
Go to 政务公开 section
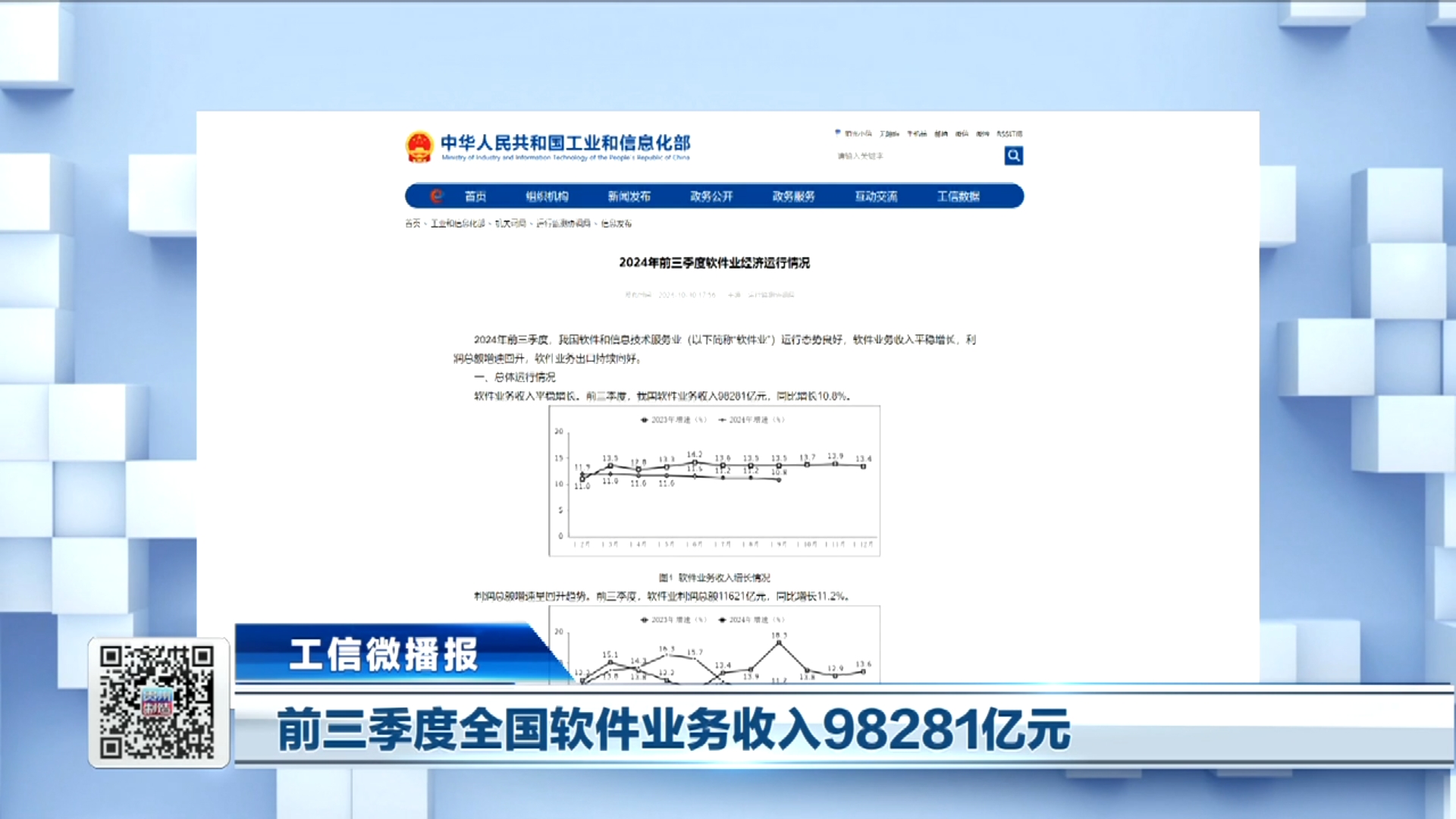coord(711,196)
